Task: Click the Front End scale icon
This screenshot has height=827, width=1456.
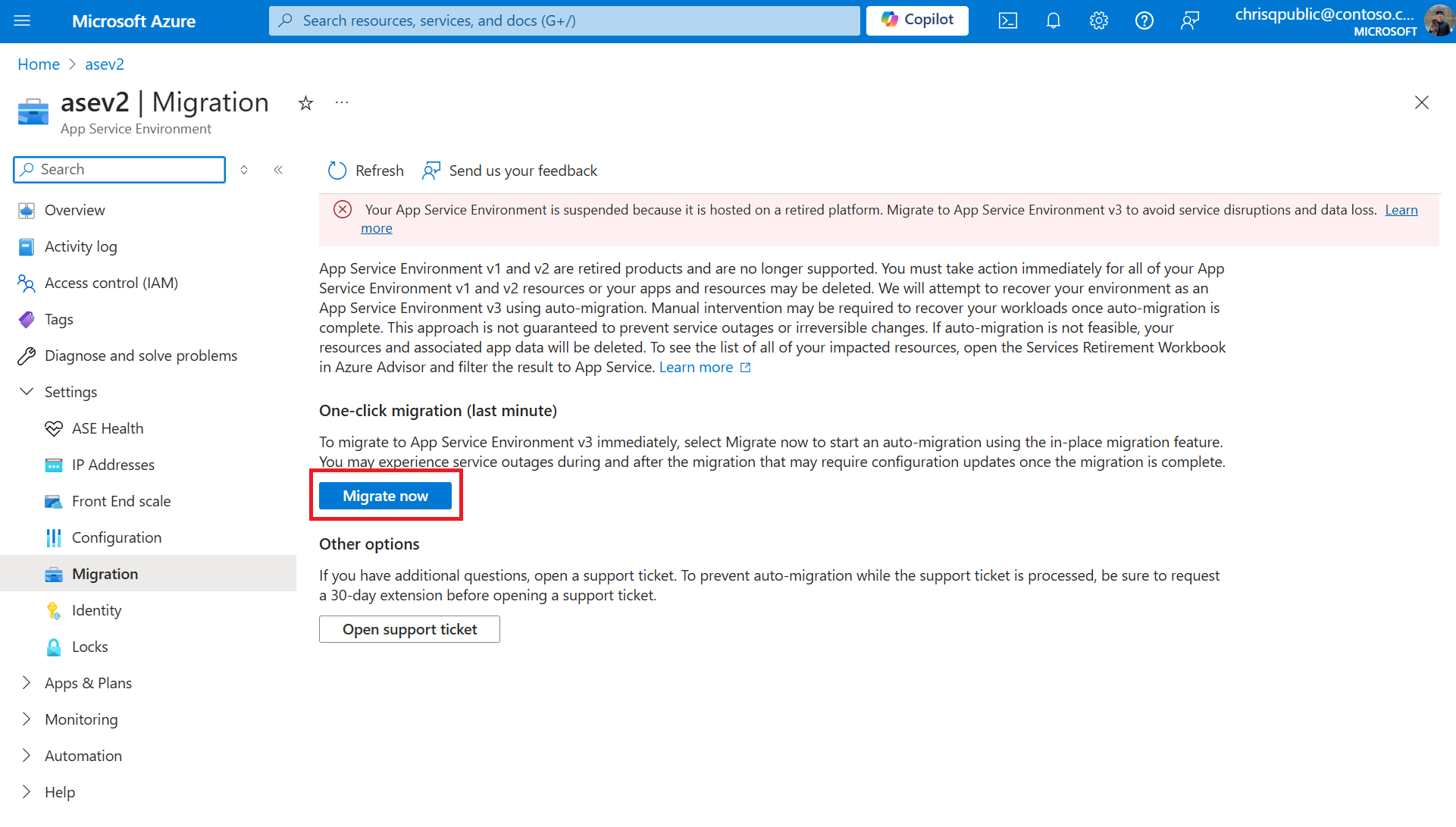Action: click(x=53, y=501)
